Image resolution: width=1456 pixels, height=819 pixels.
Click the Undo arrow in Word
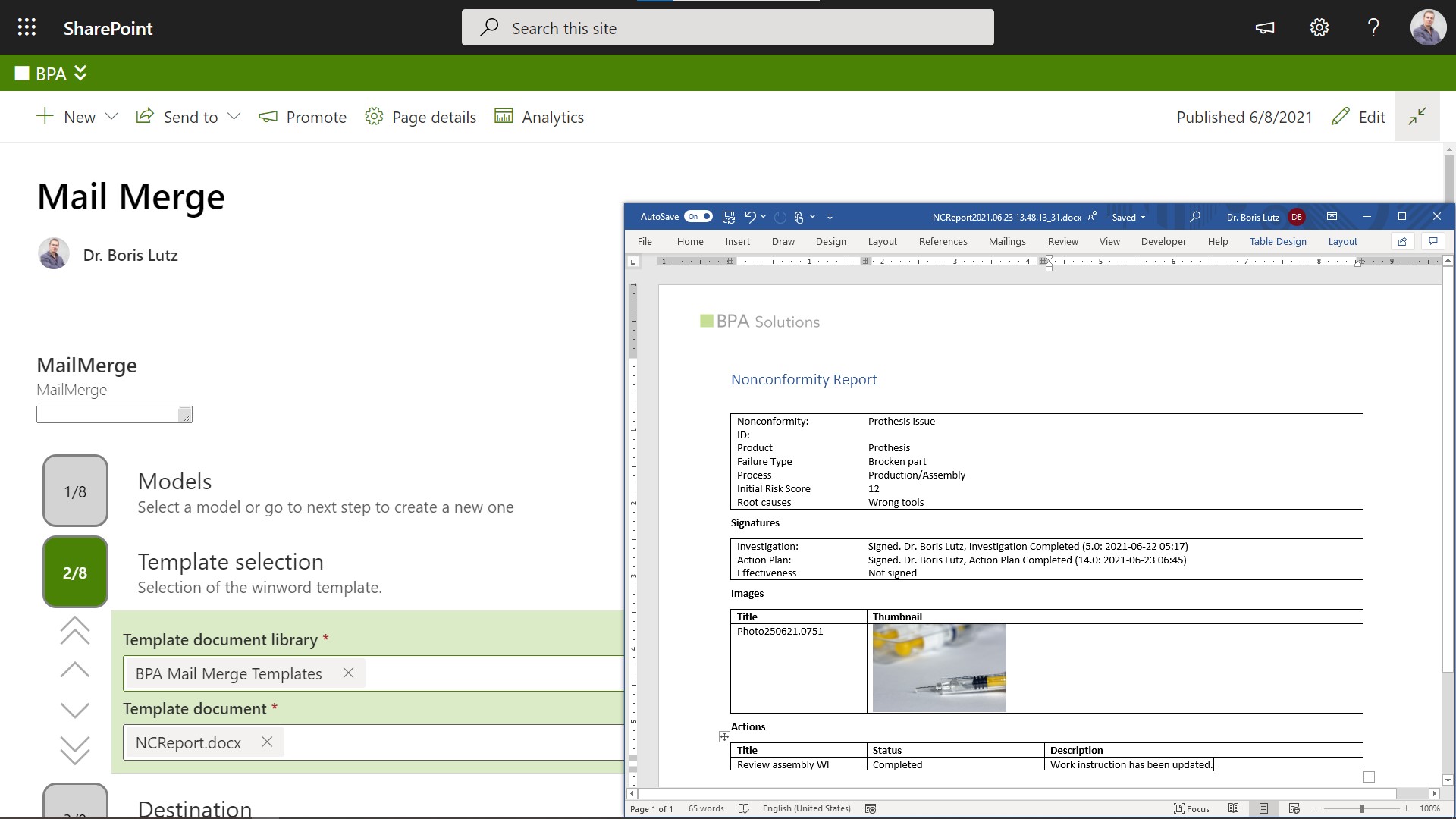tap(750, 217)
